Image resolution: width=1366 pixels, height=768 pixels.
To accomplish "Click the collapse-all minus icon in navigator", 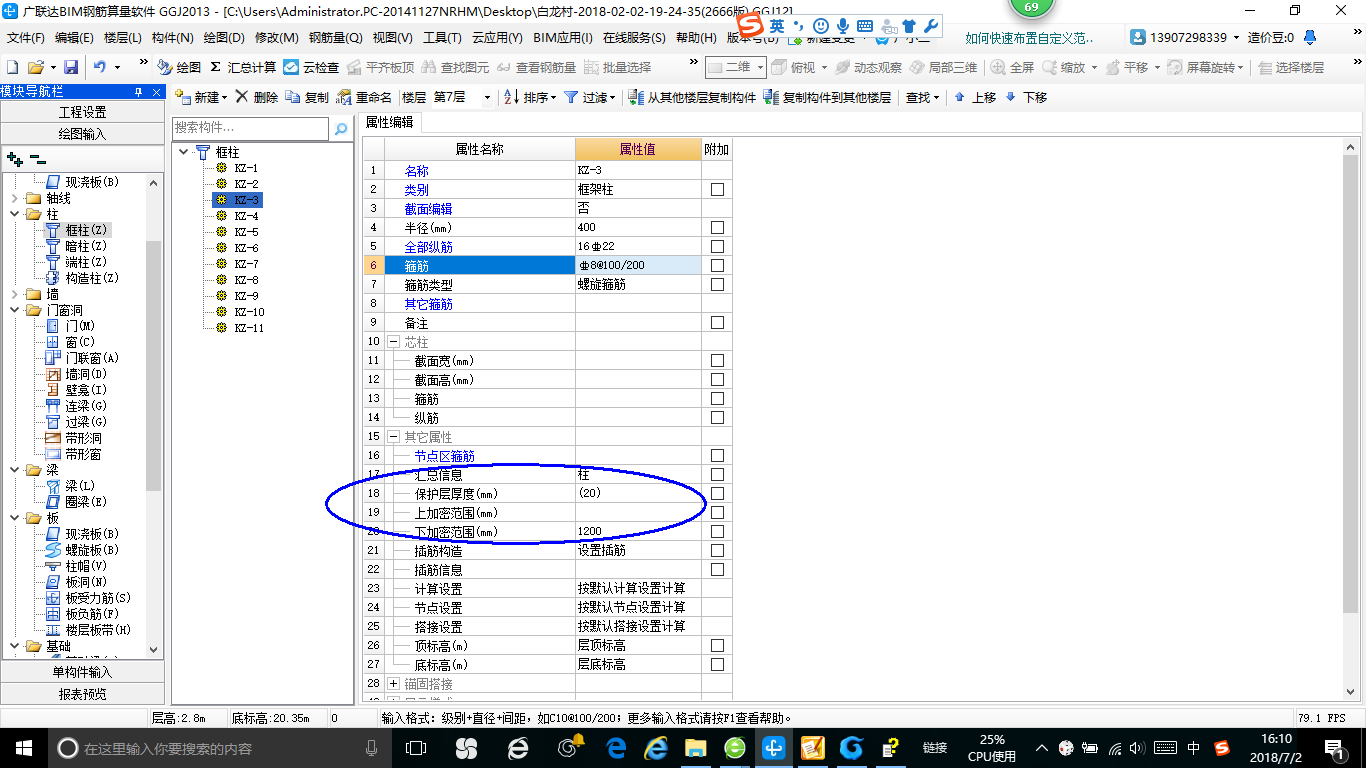I will [x=37, y=159].
